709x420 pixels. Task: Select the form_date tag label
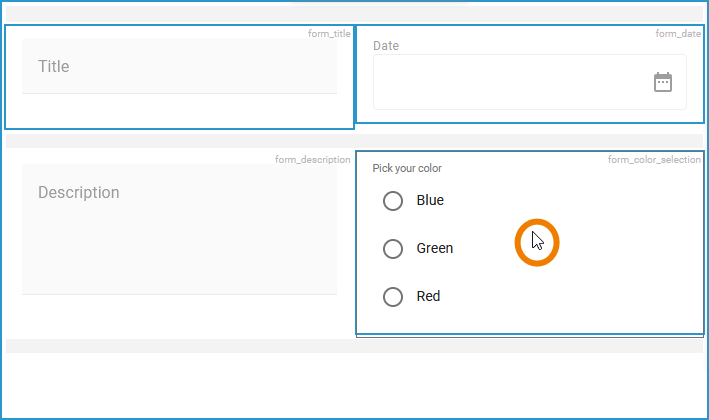coord(678,34)
